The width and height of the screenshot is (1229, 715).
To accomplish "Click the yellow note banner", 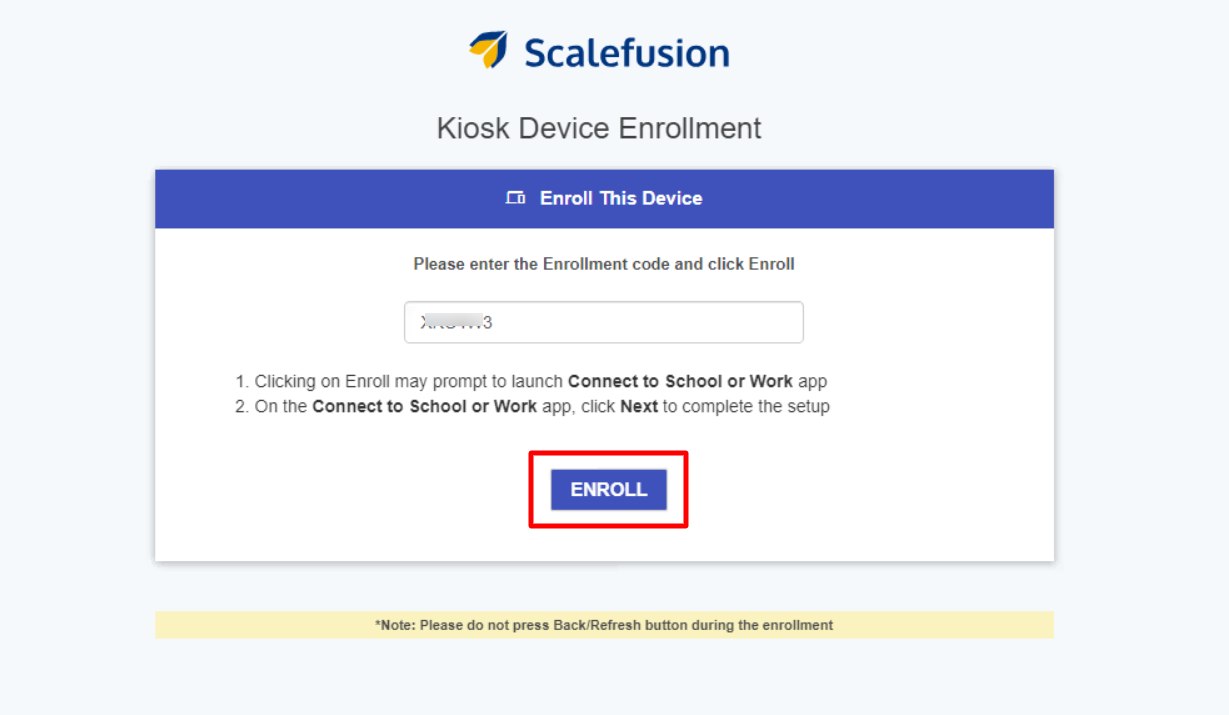I will 604,625.
